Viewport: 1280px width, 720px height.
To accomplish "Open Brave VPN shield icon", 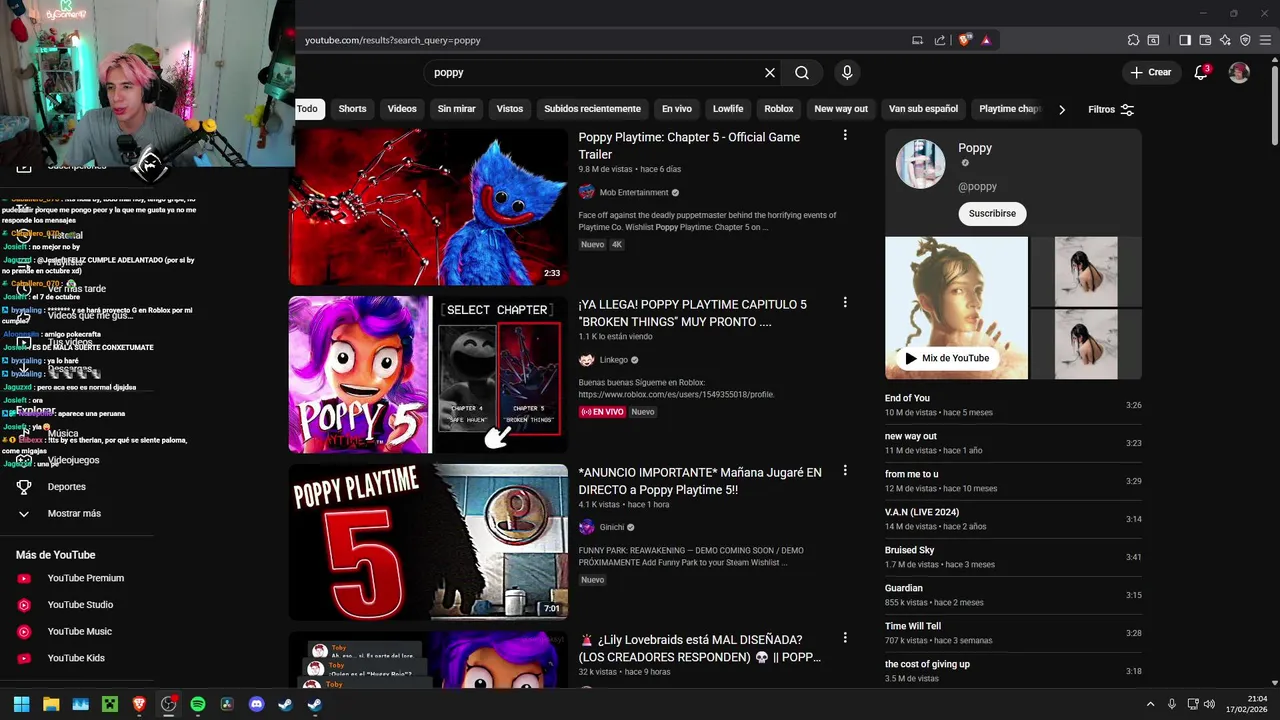I will coord(1245,40).
